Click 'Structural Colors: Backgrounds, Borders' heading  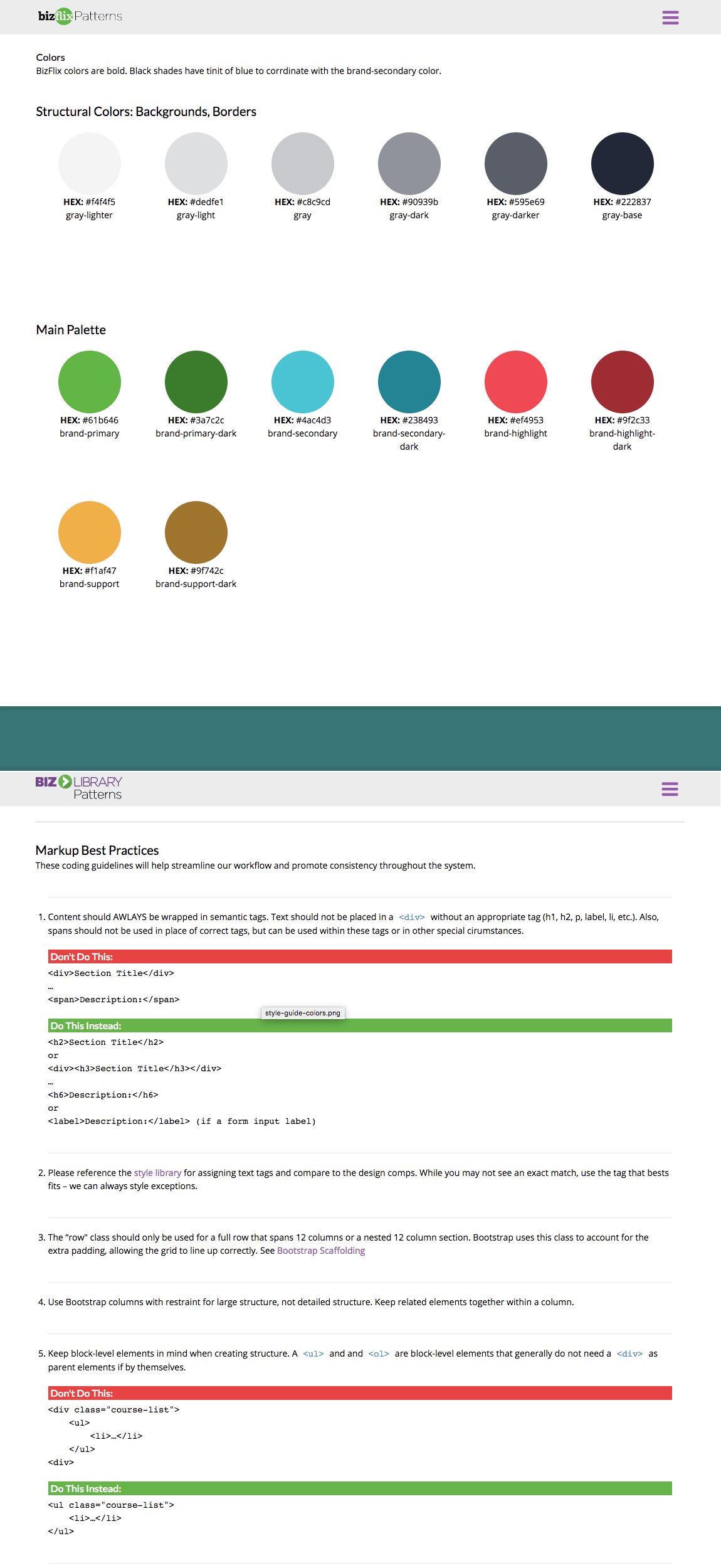coord(146,112)
